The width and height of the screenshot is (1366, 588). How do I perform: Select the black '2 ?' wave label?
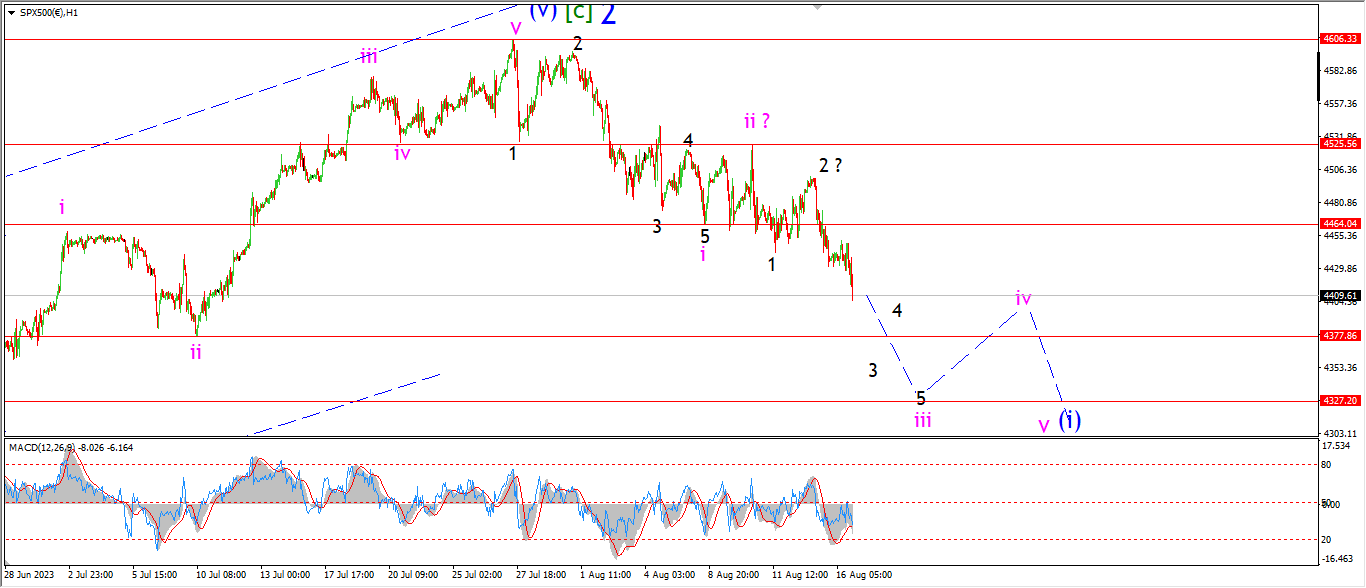point(830,165)
